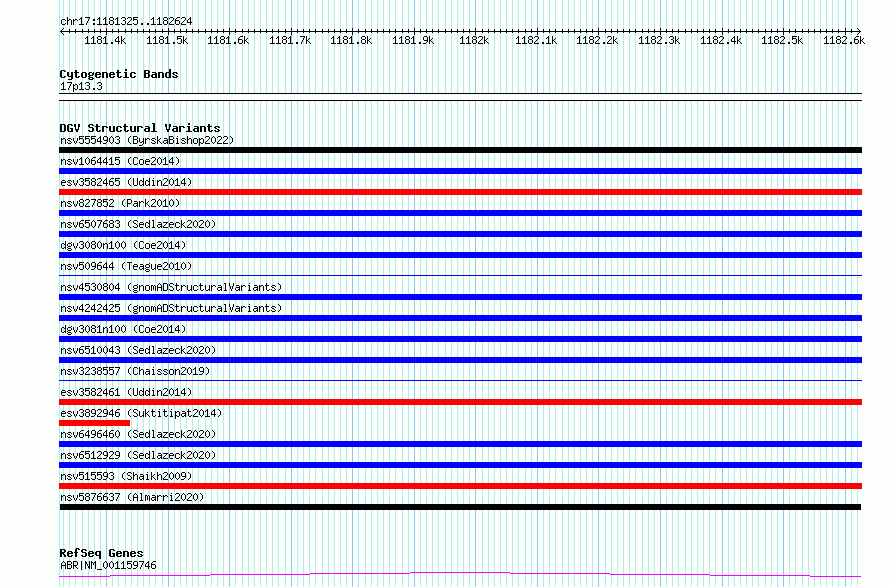The width and height of the screenshot is (890, 587).
Task: Click the black bar under nsv5554903
Action: pyautogui.click(x=460, y=150)
